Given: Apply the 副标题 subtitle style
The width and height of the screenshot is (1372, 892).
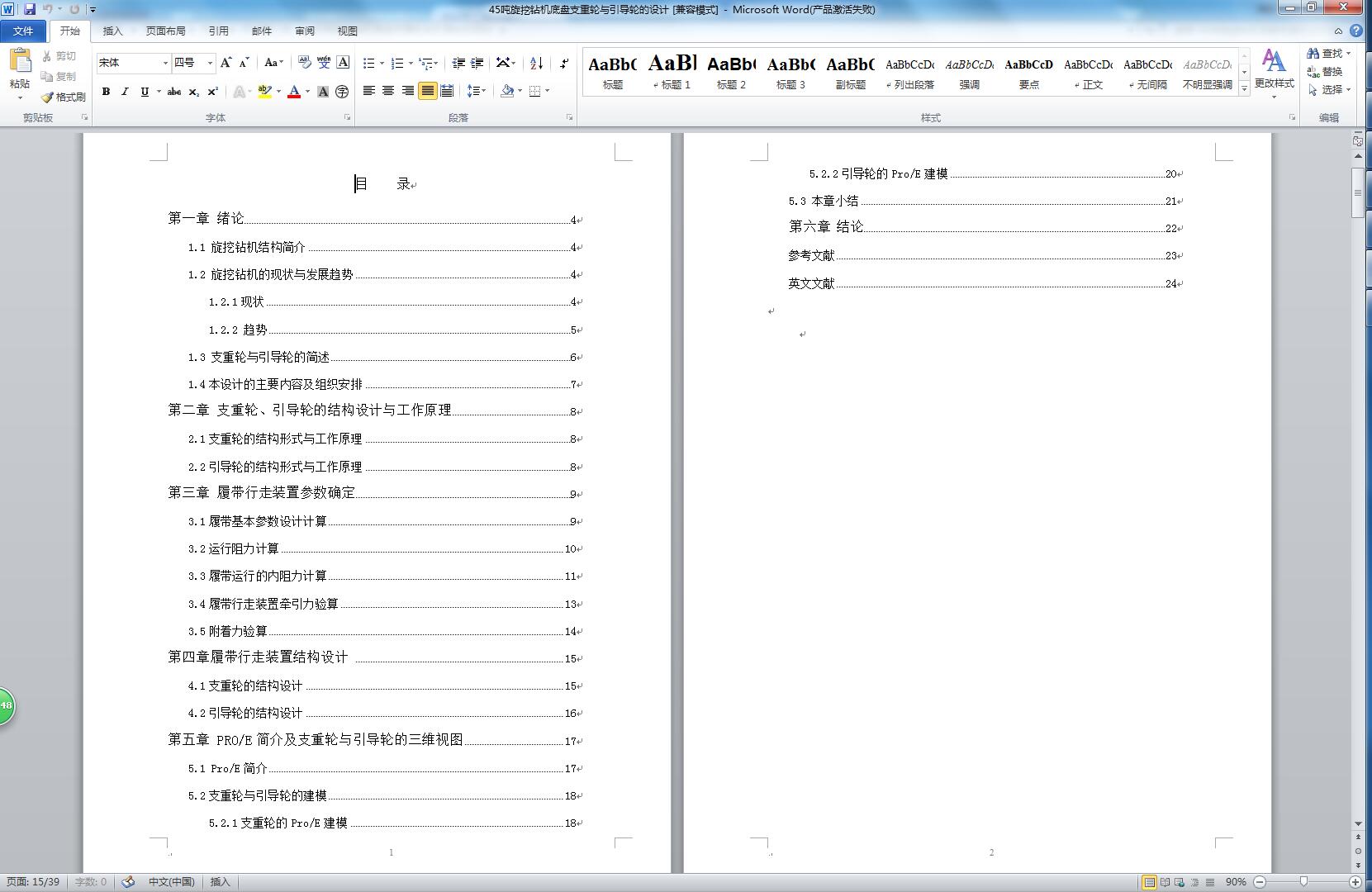Looking at the screenshot, I should tap(850, 72).
